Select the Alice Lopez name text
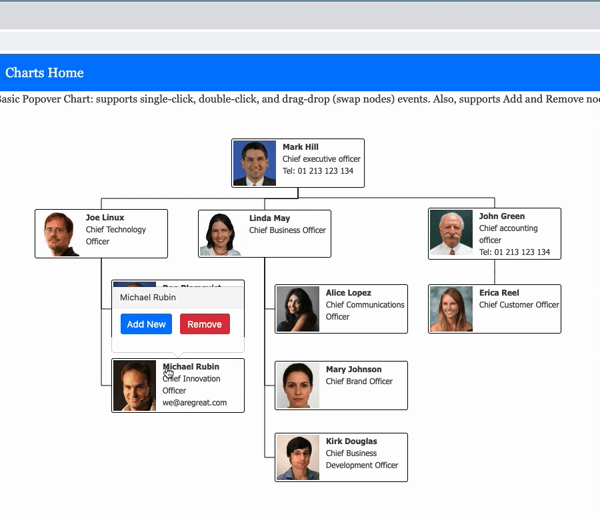 tap(348, 293)
